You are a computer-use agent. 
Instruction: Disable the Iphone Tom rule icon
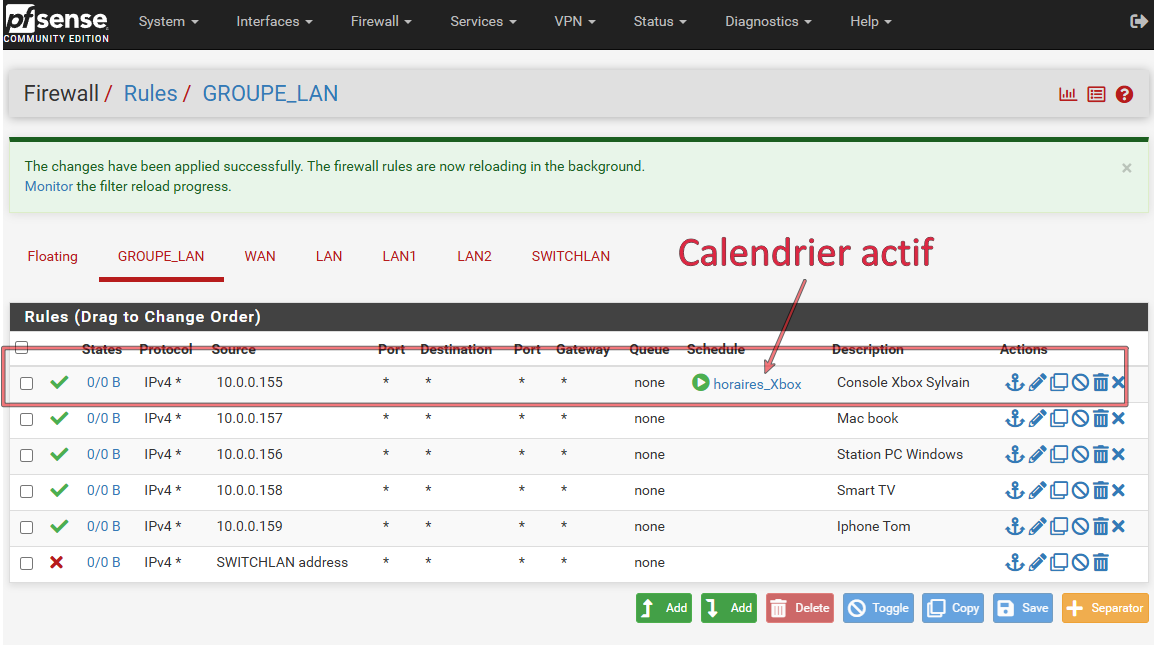1080,527
